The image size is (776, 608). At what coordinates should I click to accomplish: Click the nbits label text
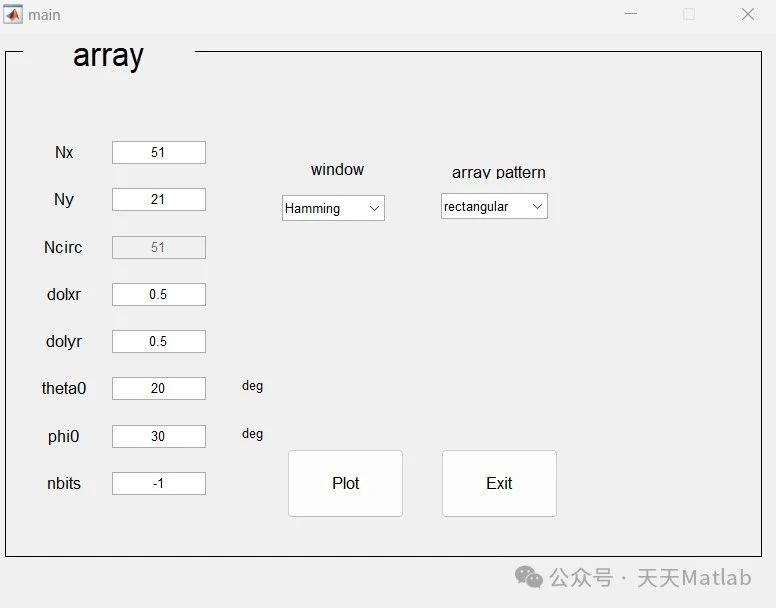coord(64,483)
